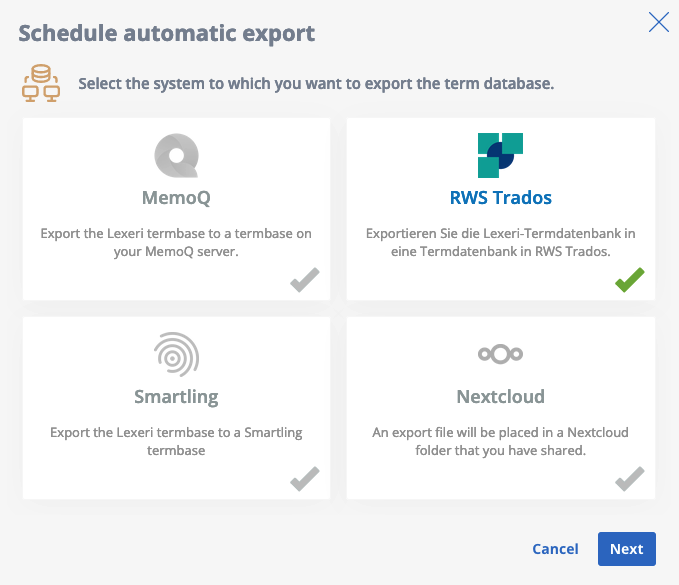Image resolution: width=679 pixels, height=585 pixels.
Task: Select the RWS Trados title
Action: click(x=501, y=198)
